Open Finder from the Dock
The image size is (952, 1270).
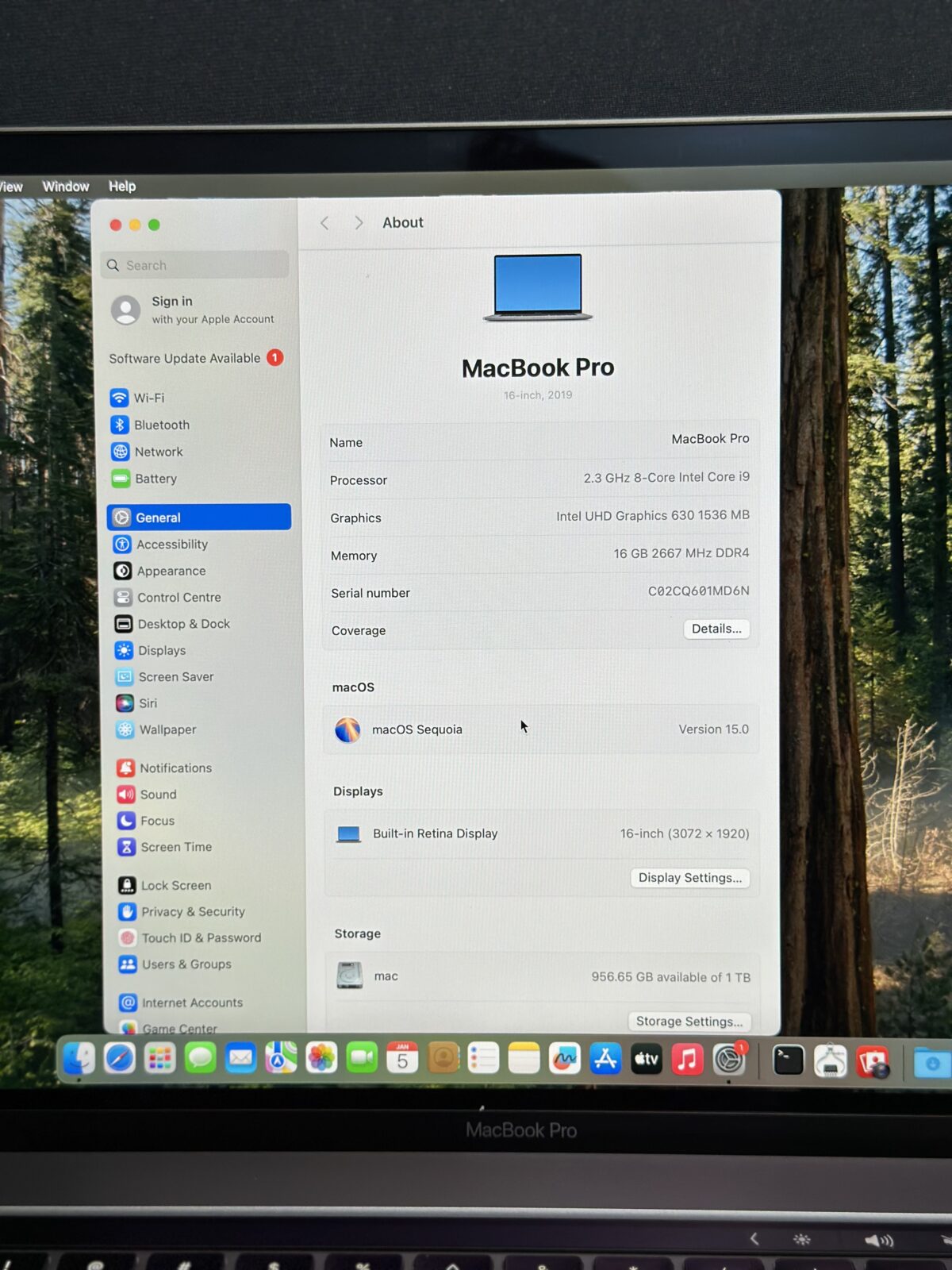coord(79,1058)
